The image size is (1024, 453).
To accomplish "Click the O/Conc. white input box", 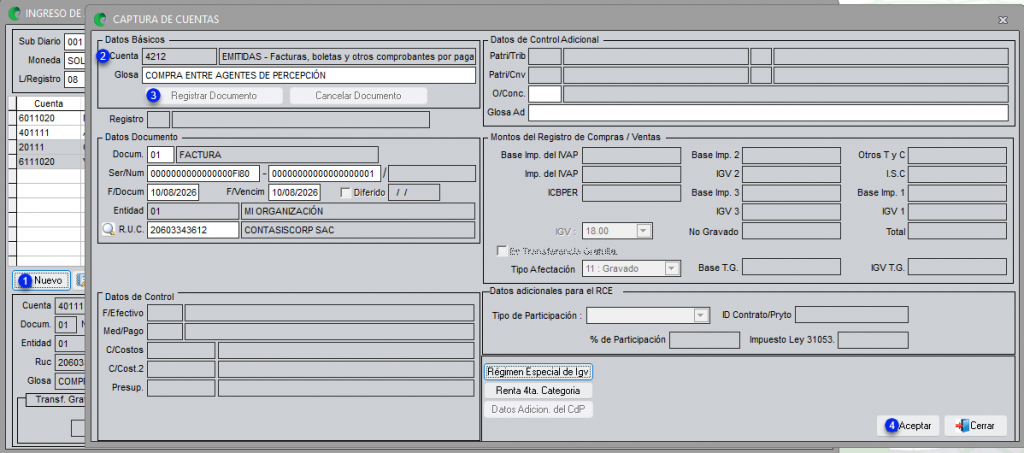I will click(545, 94).
